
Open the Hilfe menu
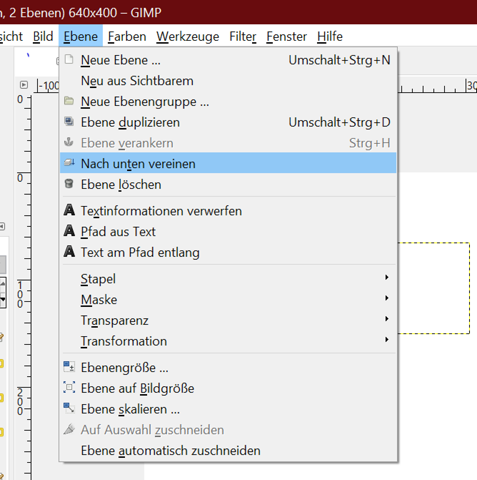point(330,36)
